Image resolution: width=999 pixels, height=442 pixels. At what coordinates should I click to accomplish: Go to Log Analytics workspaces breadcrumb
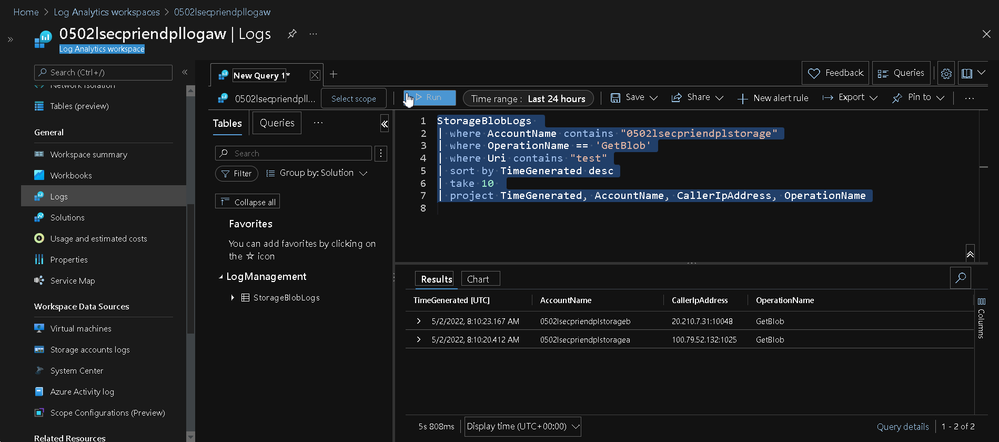[x=106, y=12]
